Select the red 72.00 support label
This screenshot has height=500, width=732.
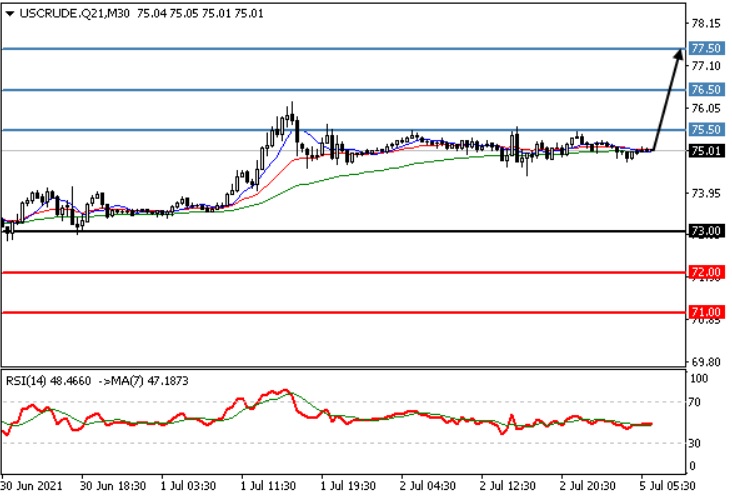click(706, 272)
